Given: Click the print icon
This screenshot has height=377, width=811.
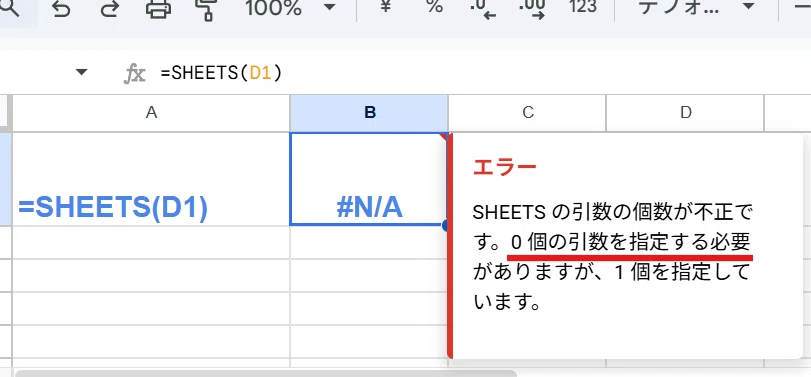Looking at the screenshot, I should click(x=158, y=9).
